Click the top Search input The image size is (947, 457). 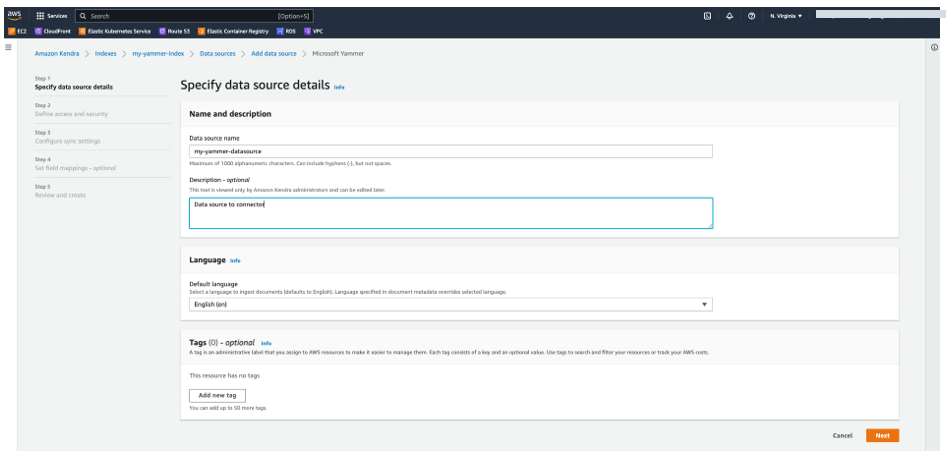195,16
